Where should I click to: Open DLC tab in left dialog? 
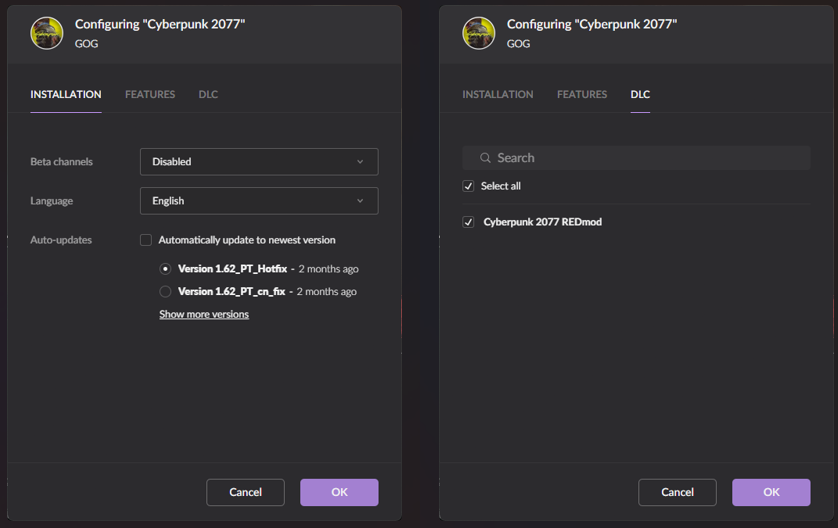(x=208, y=95)
